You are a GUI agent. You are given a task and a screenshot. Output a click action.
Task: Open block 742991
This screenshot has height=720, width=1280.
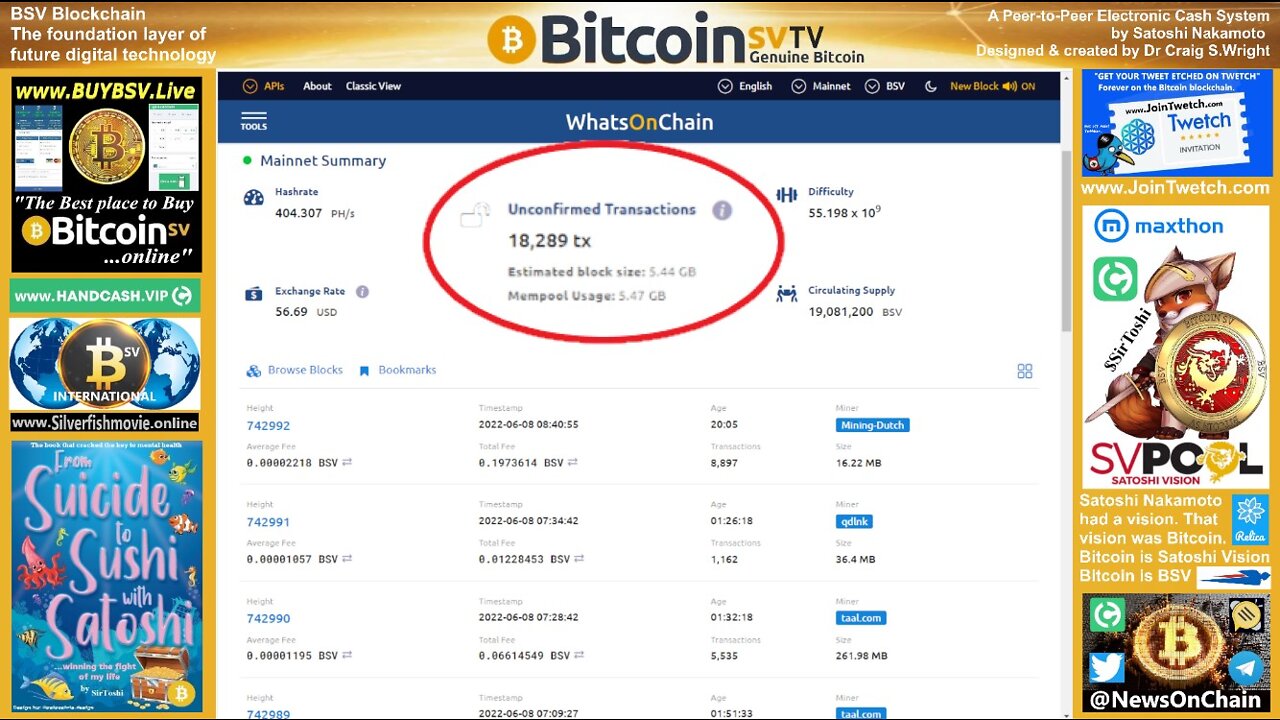point(268,522)
